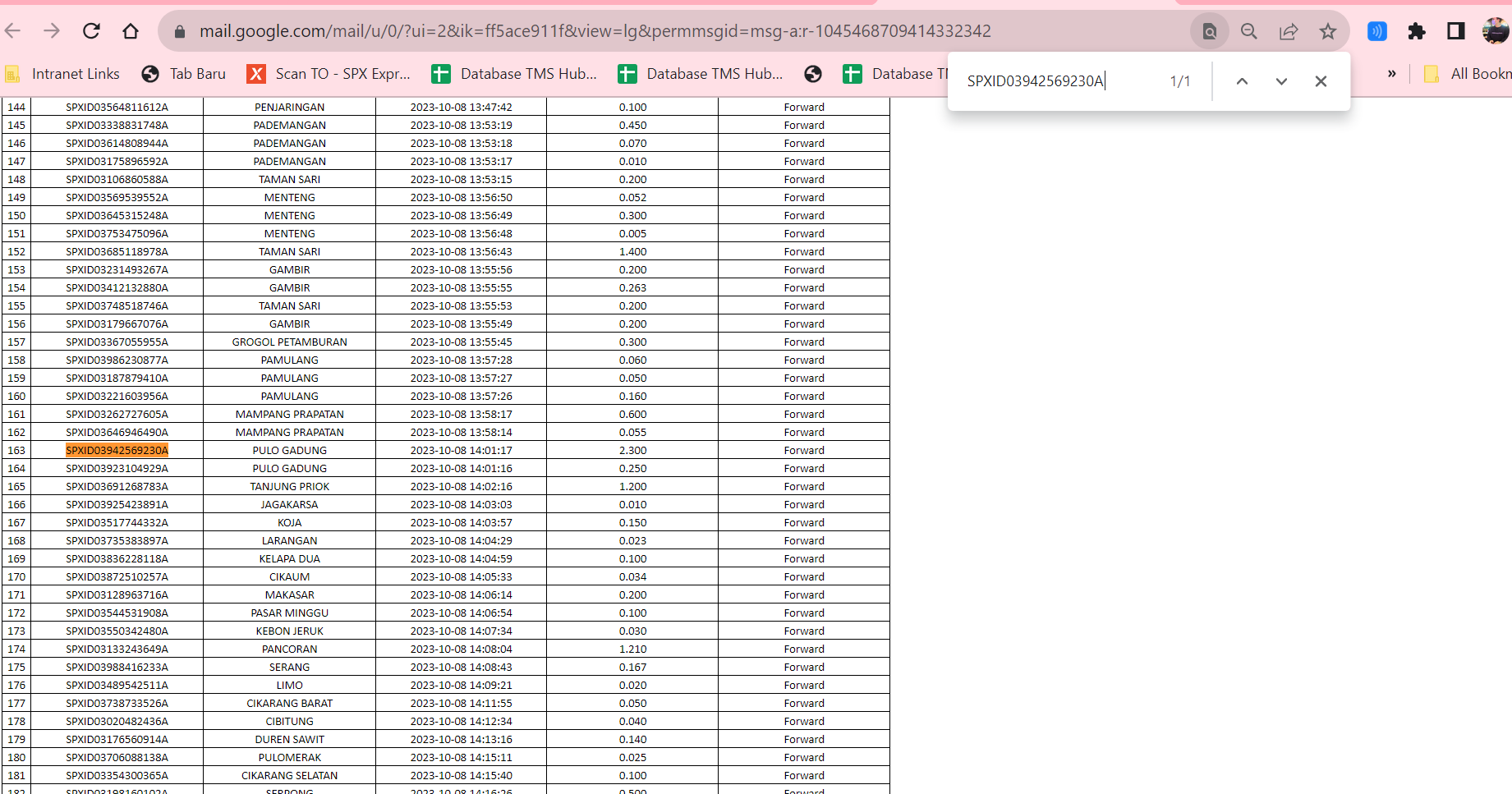Select highlighted tracking number SPXID03942569230A
Viewport: 1512px width, 794px height.
click(x=117, y=450)
